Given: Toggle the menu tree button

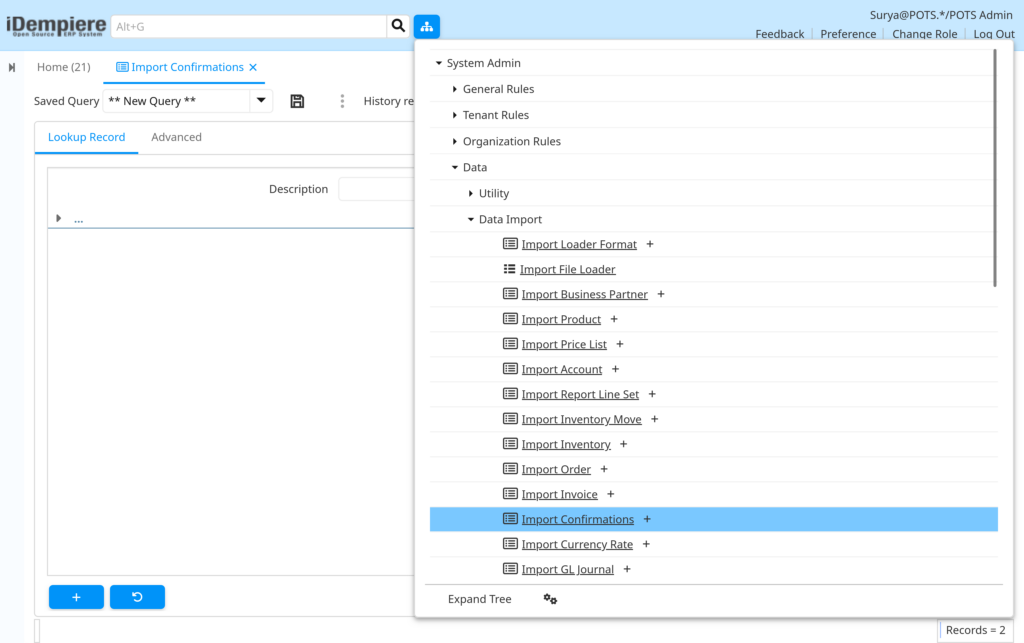Looking at the screenshot, I should (x=426, y=26).
